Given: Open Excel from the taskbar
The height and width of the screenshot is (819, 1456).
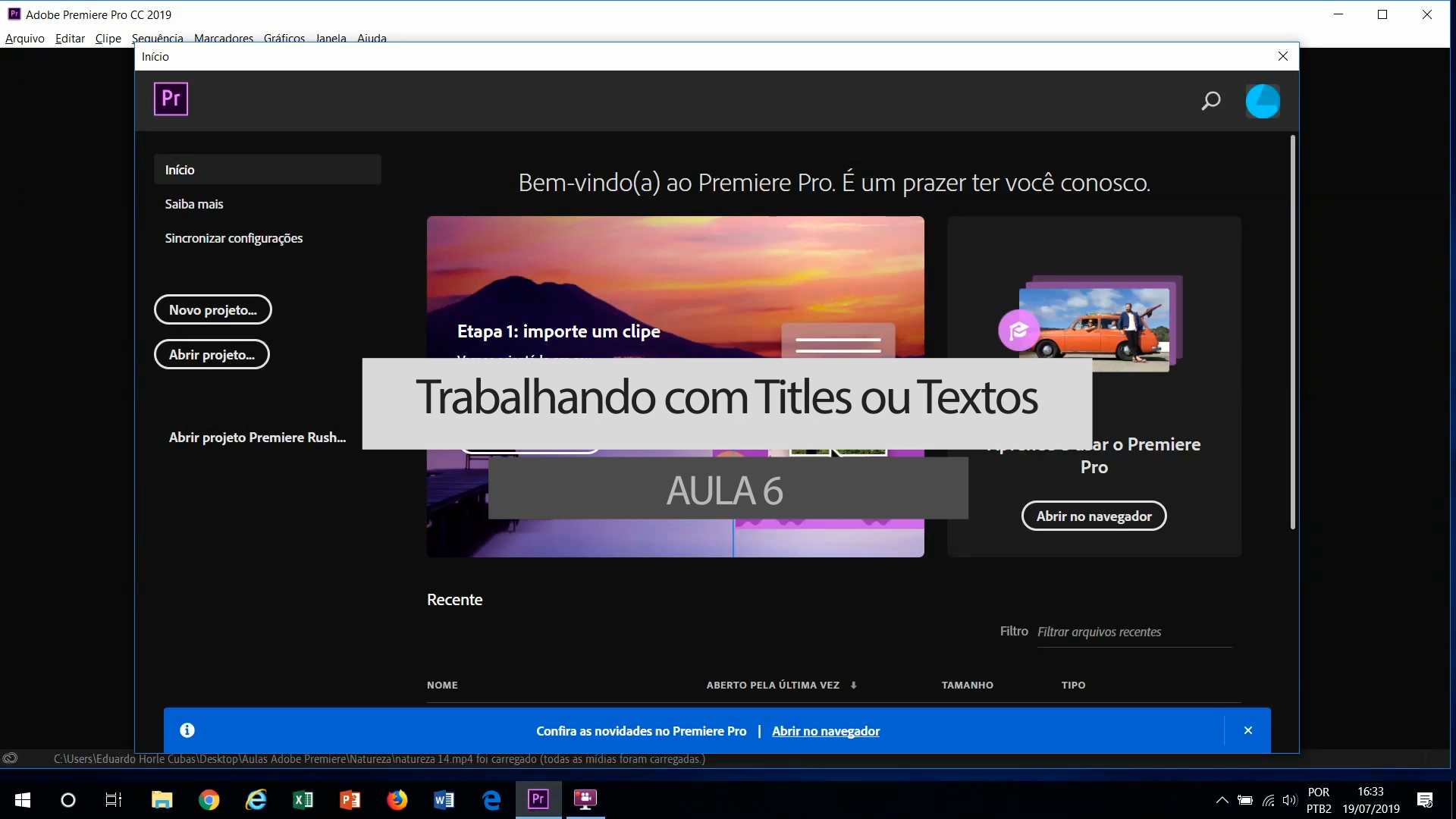Looking at the screenshot, I should click(x=303, y=799).
